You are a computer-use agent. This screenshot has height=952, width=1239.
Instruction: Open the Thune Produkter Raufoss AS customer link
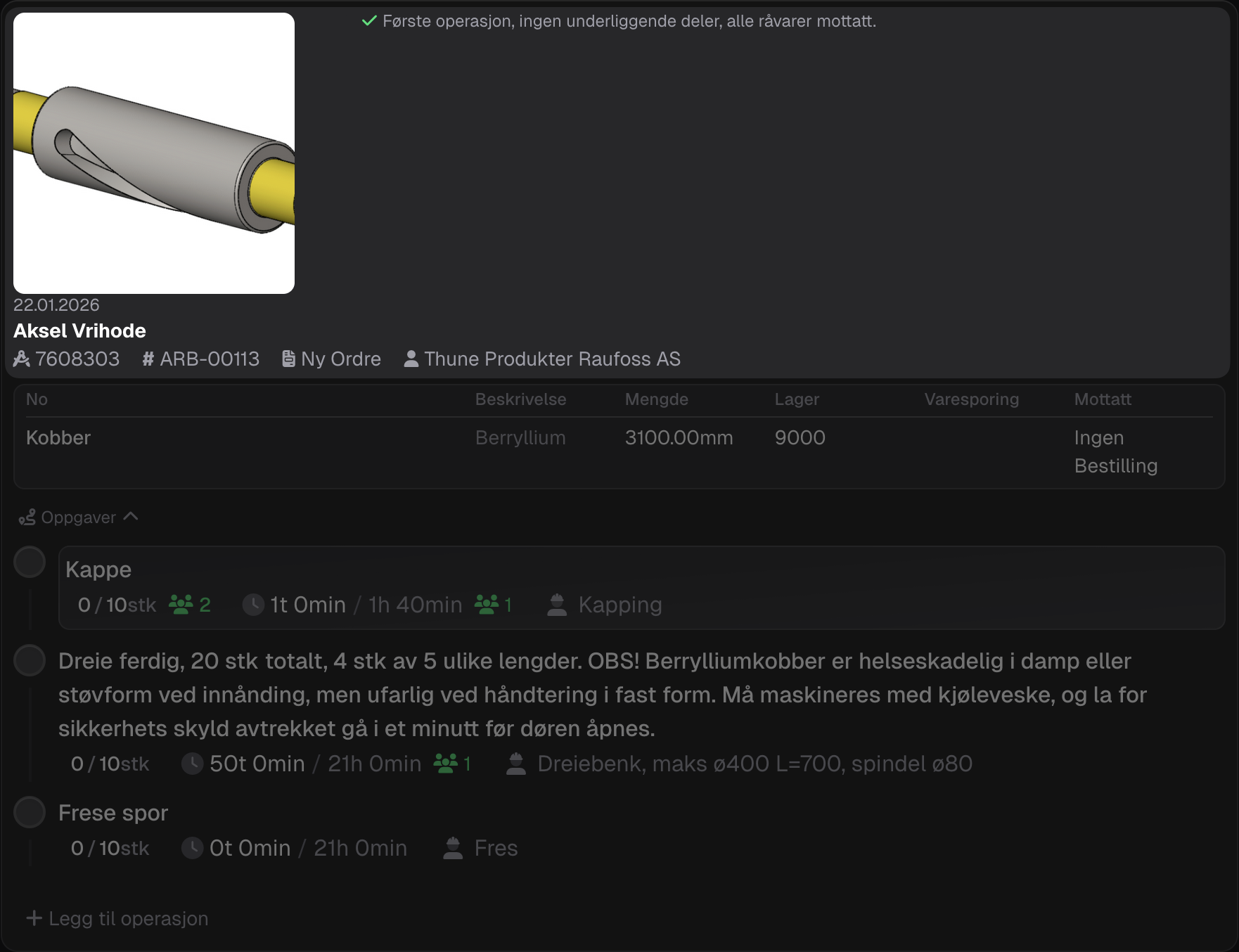coord(552,359)
